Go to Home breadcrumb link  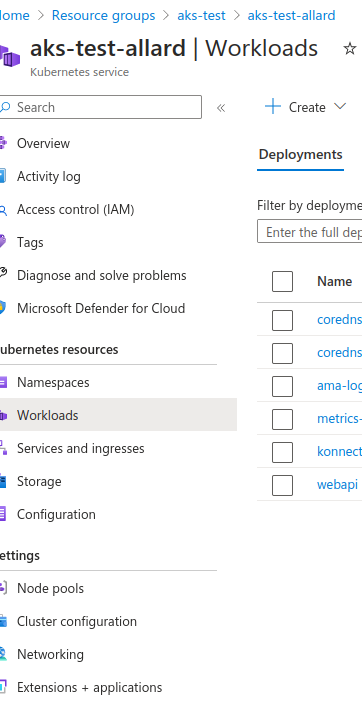tap(15, 16)
